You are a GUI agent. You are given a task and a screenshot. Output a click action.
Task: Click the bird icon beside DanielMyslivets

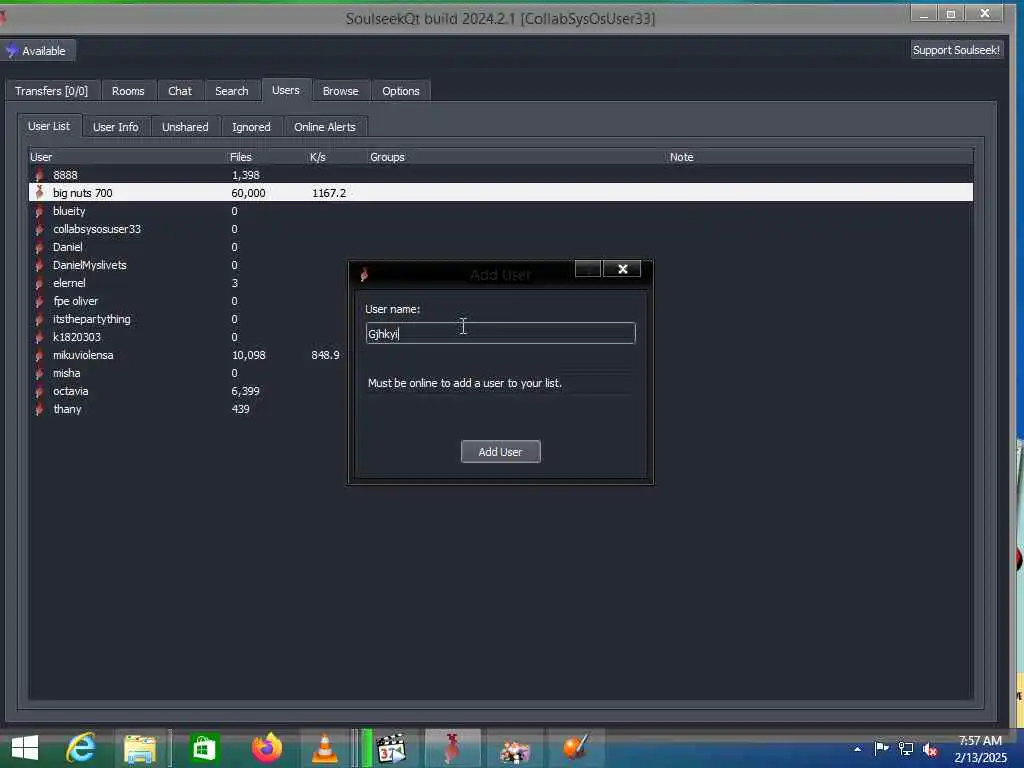pyautogui.click(x=39, y=265)
